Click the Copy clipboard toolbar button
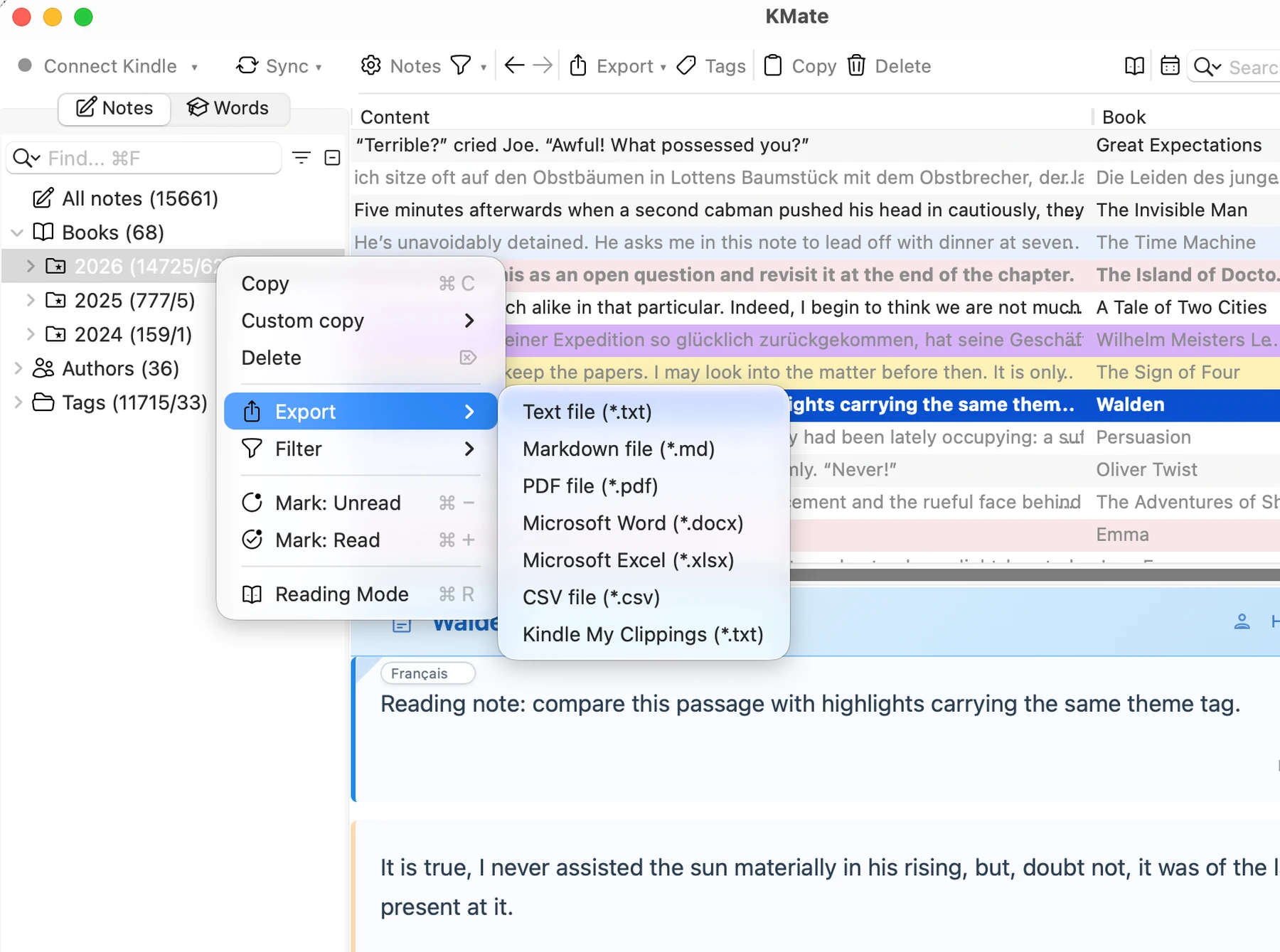Screen dimensions: 1280x952 (x=800, y=66)
